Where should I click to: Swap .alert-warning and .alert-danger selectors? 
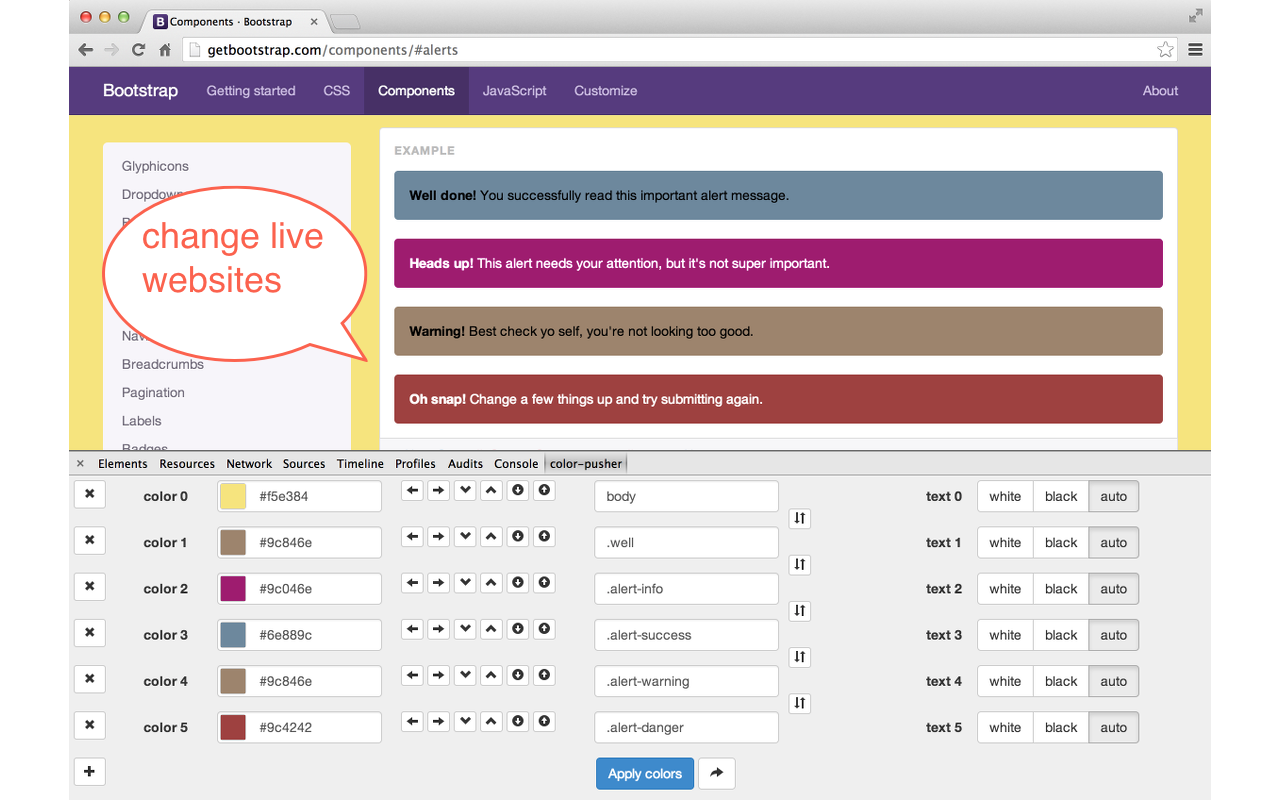(799, 703)
